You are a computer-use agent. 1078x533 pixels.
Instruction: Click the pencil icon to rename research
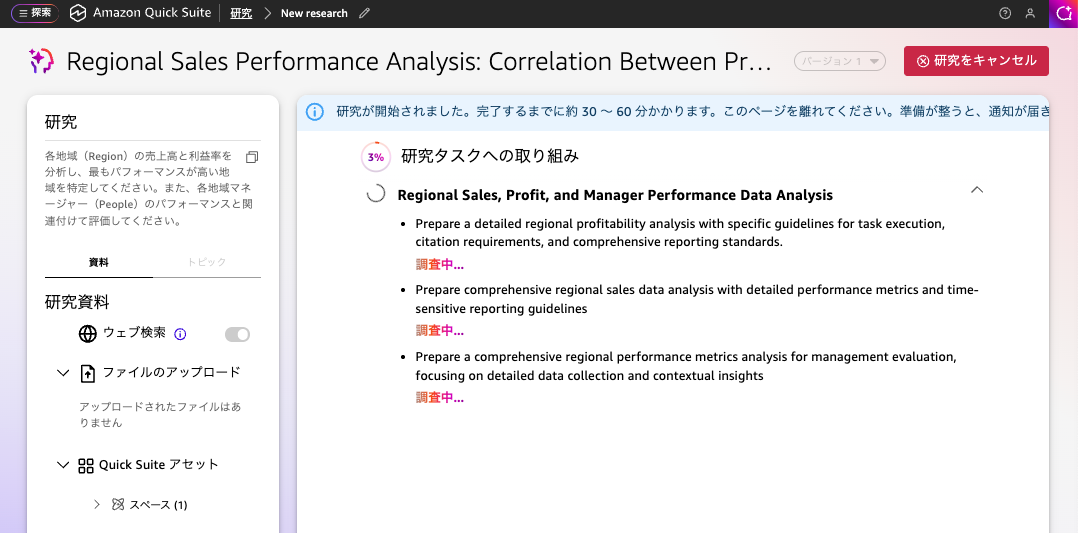click(x=364, y=13)
